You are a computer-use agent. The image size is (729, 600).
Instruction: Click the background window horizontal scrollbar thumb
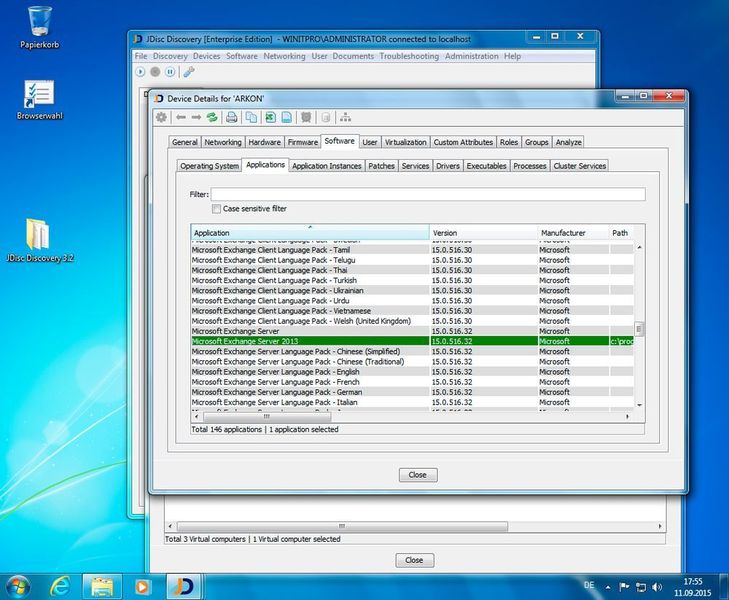coord(342,526)
